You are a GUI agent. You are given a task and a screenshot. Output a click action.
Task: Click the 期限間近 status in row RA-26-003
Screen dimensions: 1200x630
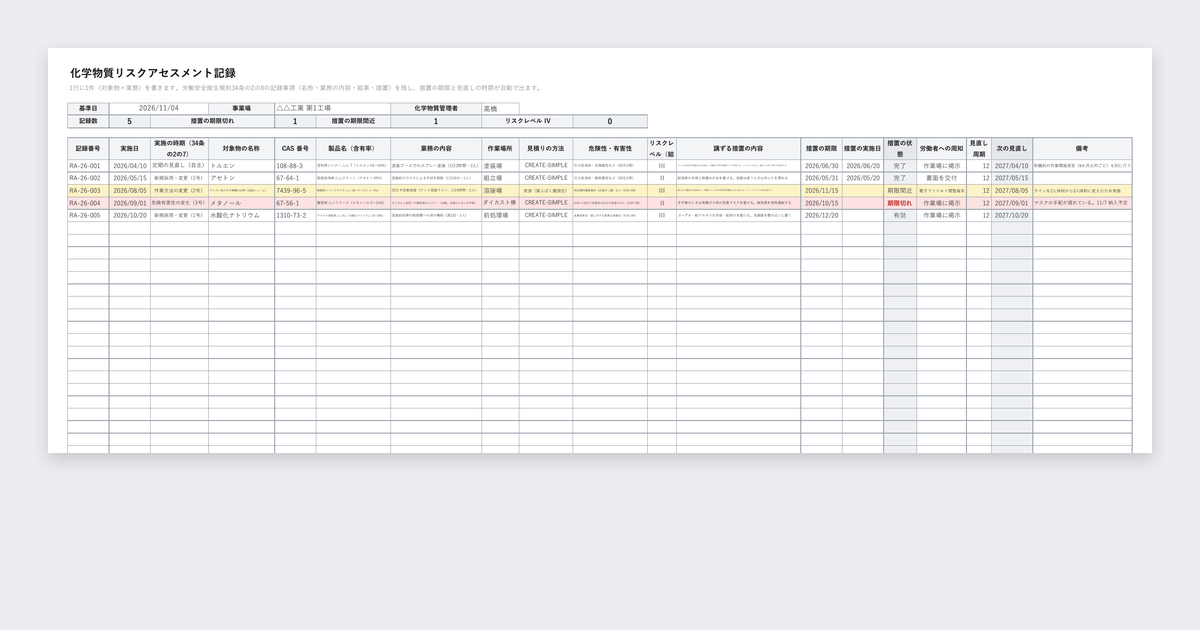[899, 190]
